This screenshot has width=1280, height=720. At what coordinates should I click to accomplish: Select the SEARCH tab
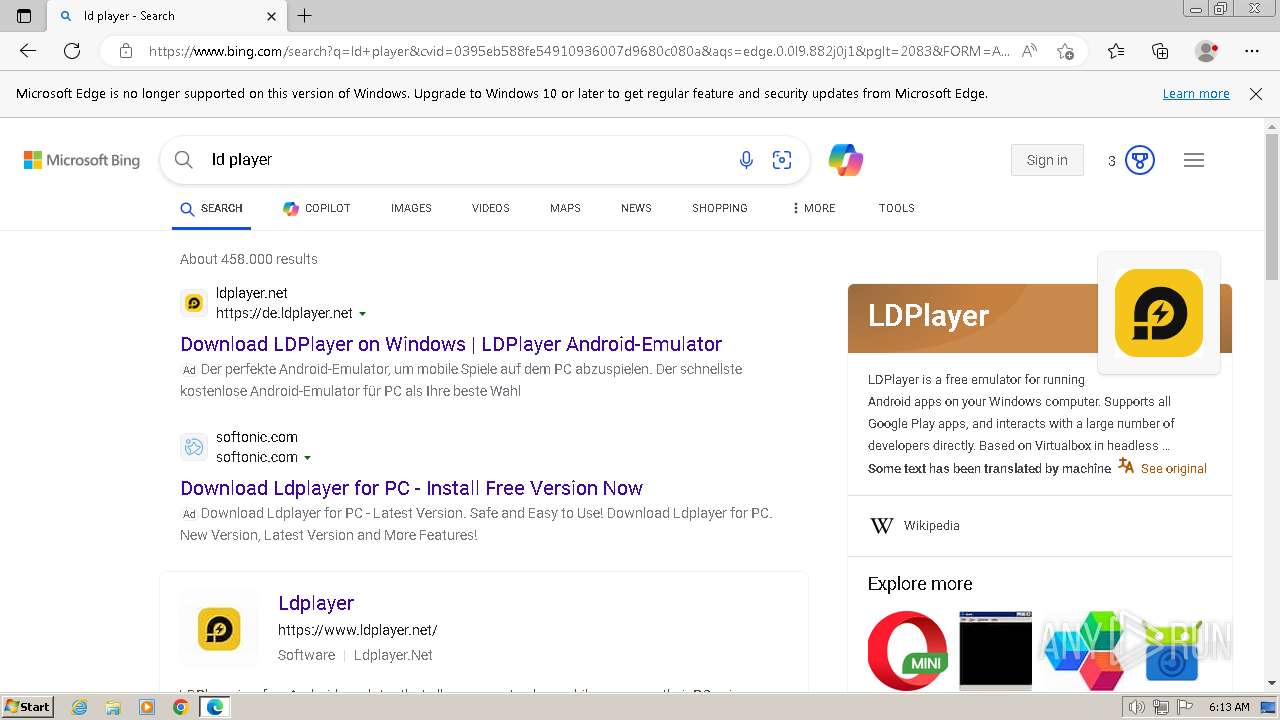click(211, 208)
